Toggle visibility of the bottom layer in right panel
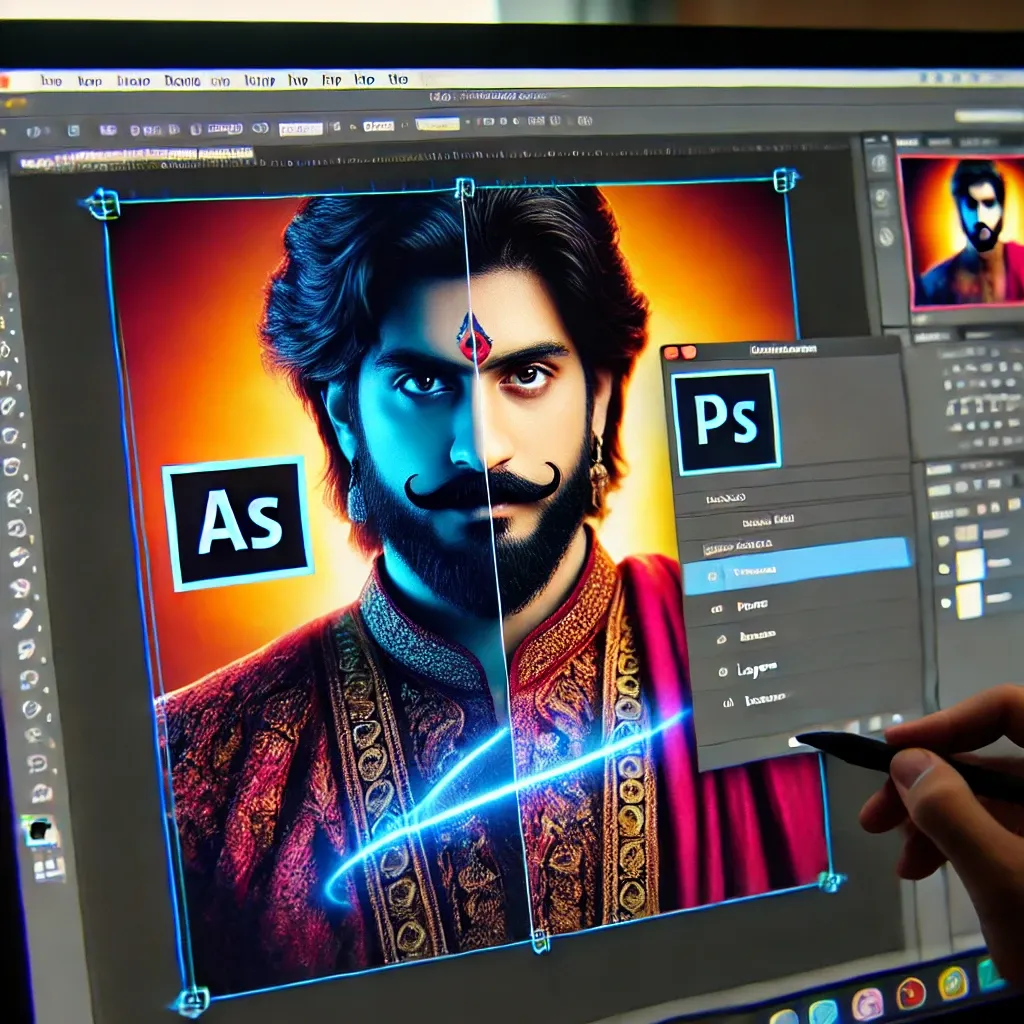The image size is (1024, 1024). coord(942,602)
